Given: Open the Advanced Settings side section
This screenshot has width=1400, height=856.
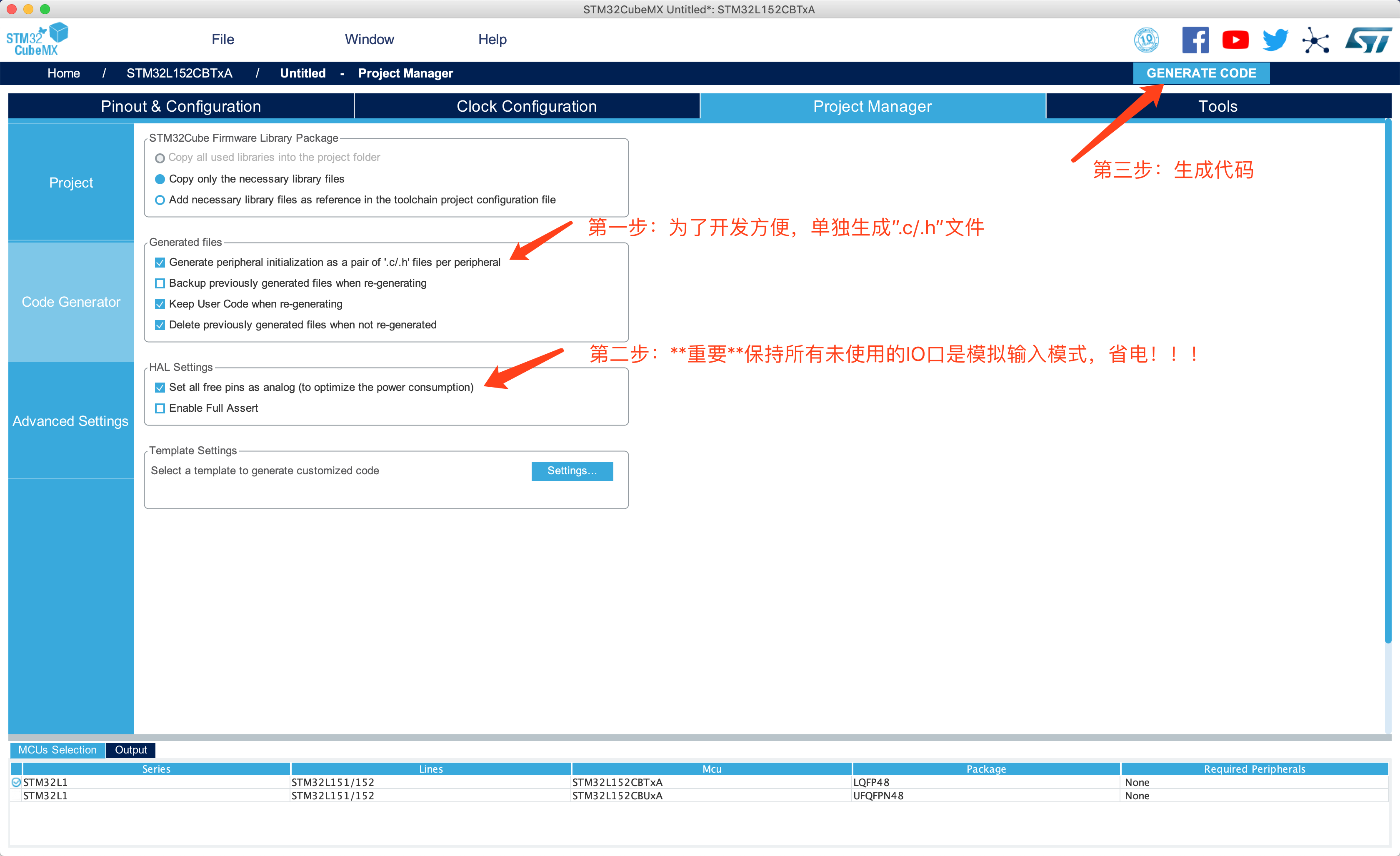Looking at the screenshot, I should tap(70, 420).
